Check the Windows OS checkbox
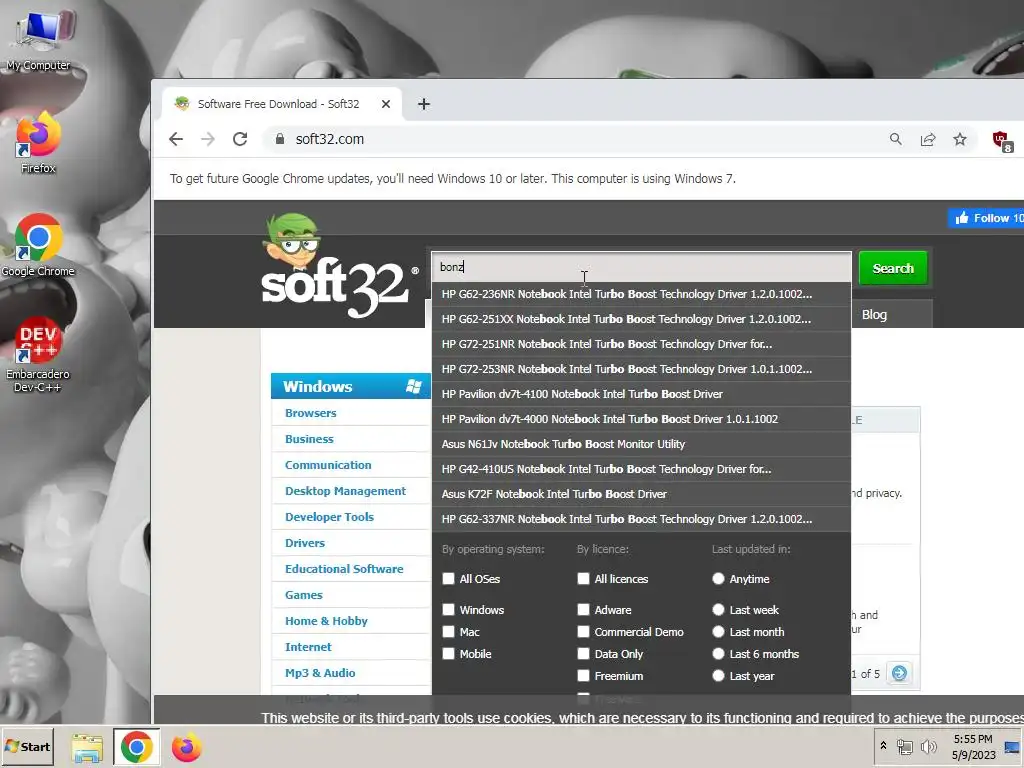1024x768 pixels. 449,609
